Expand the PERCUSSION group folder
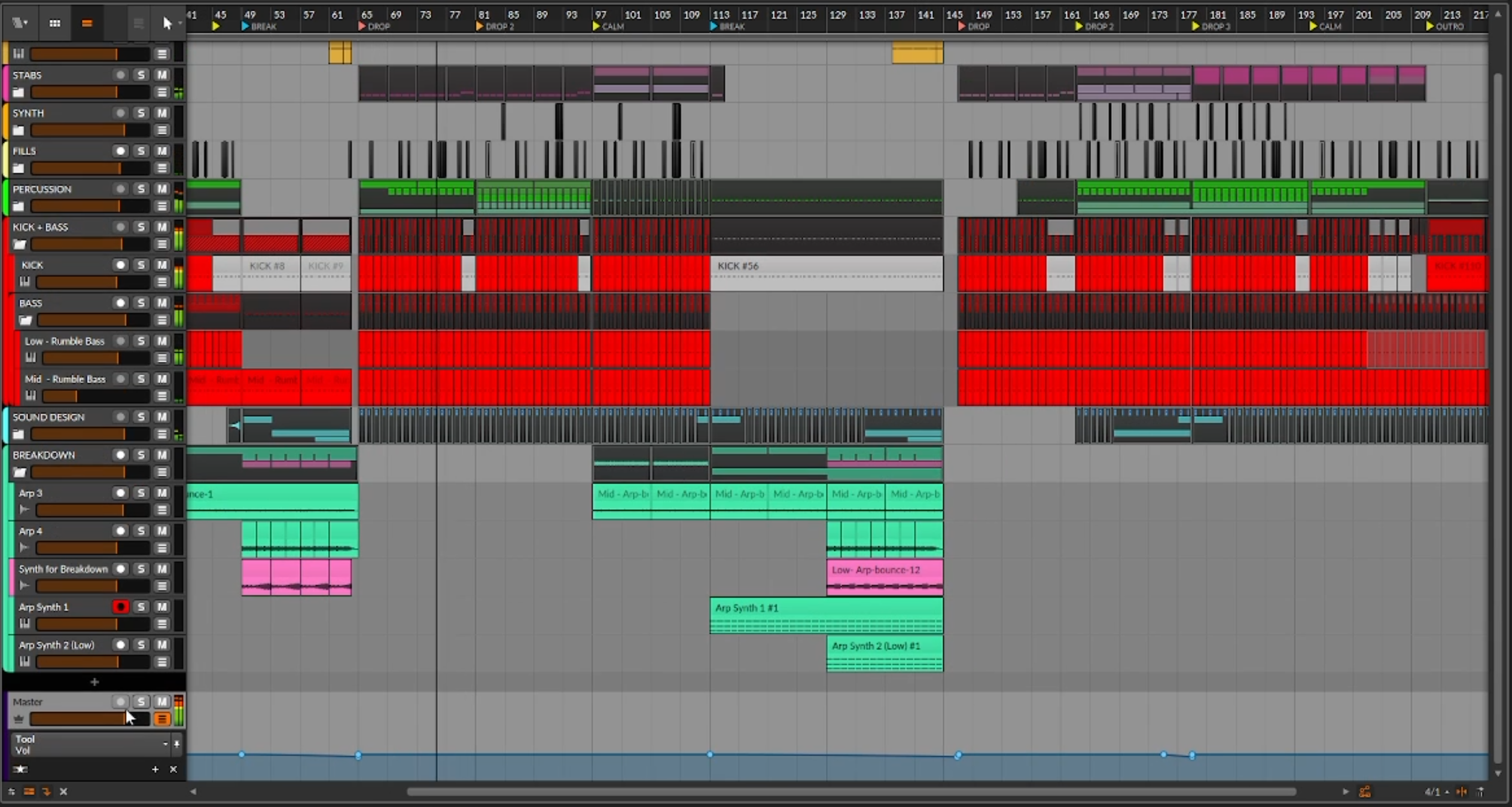Viewport: 1512px width, 807px height. 19,206
